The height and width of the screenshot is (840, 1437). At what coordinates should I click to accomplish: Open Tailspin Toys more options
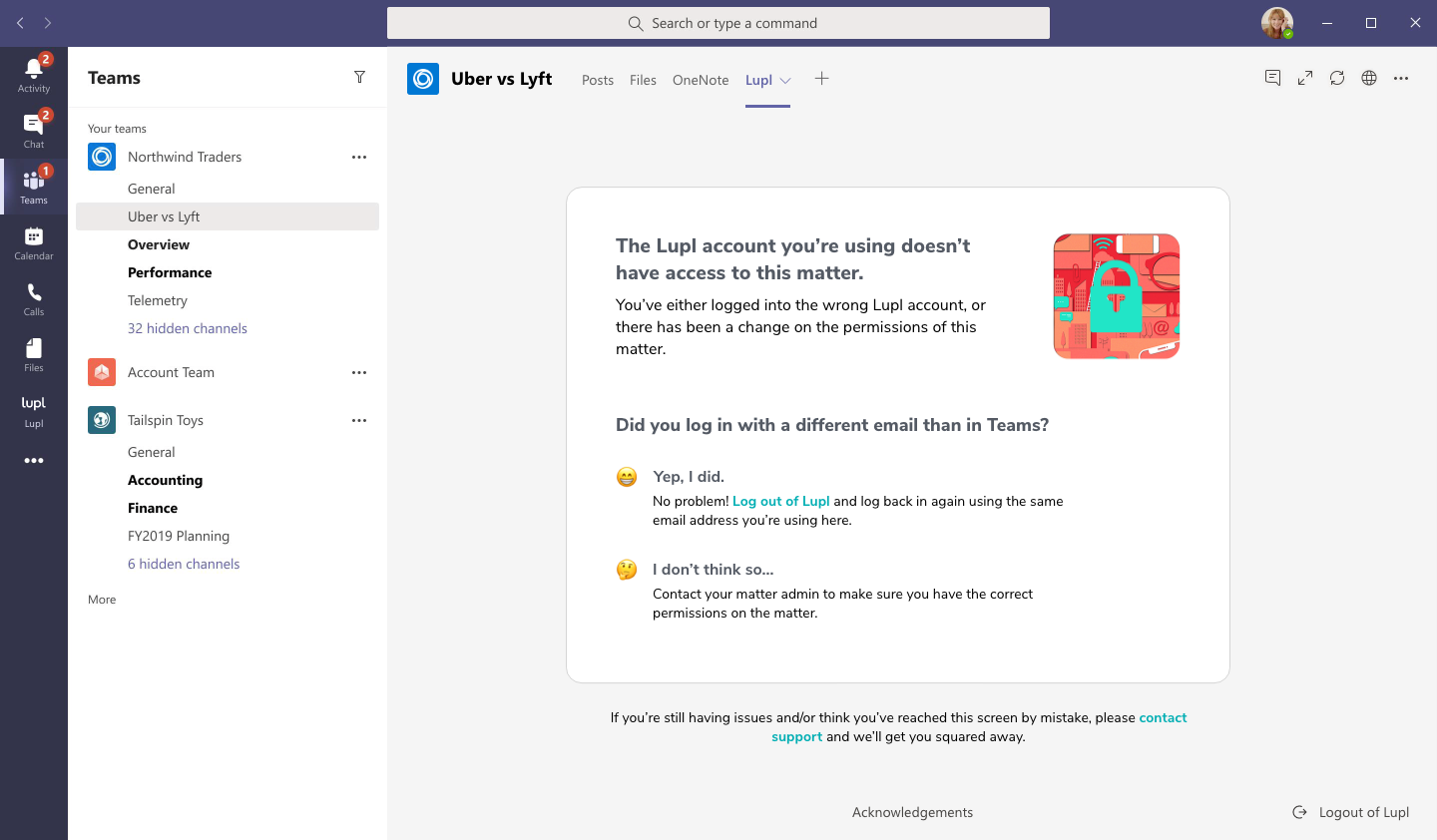359,420
